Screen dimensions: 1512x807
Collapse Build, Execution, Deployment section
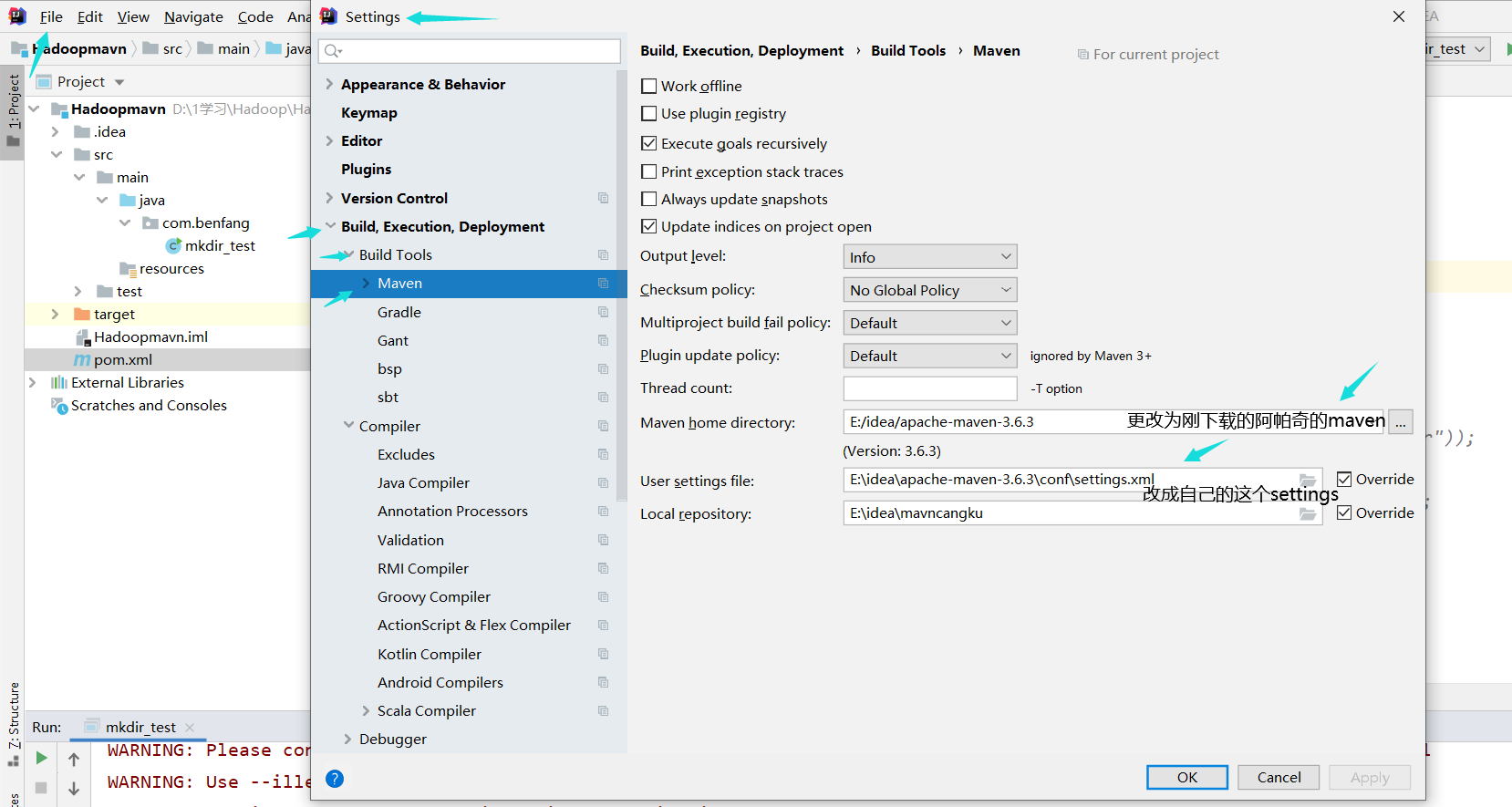[329, 226]
